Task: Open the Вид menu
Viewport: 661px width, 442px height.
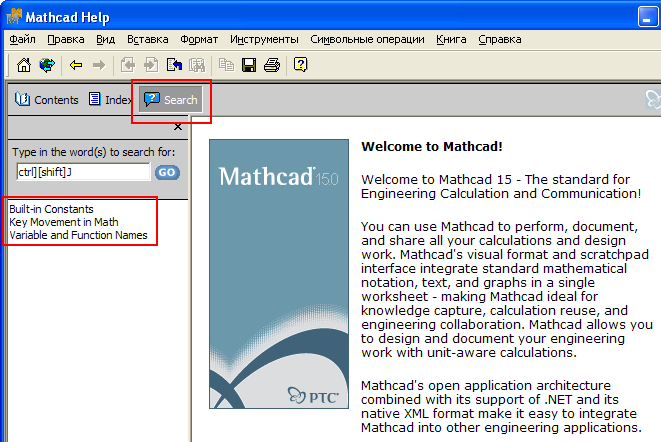Action: pos(105,39)
